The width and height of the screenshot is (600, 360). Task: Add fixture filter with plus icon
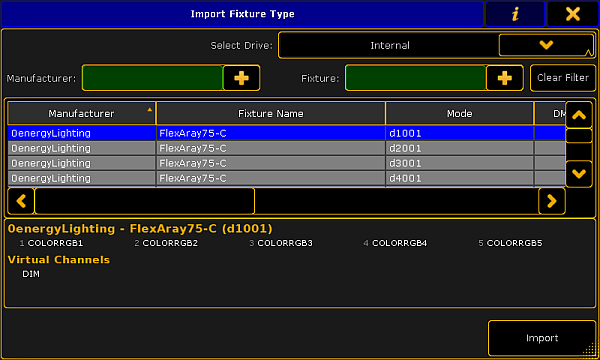(x=505, y=78)
